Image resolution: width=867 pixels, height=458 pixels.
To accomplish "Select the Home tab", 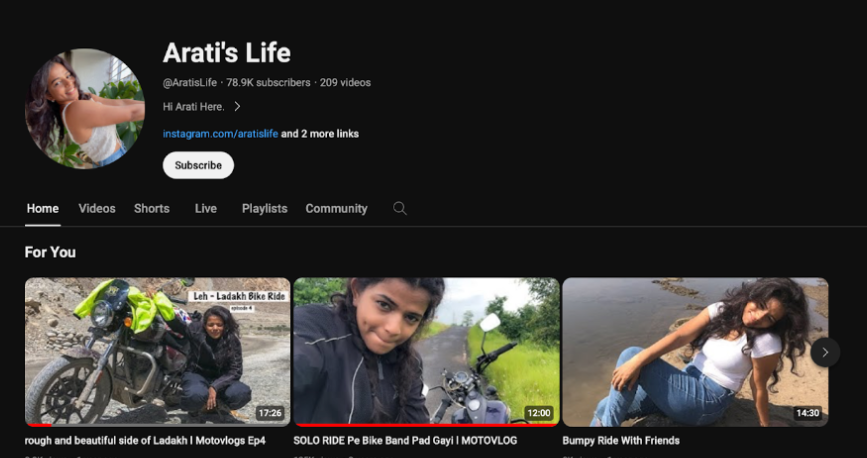I will point(43,209).
